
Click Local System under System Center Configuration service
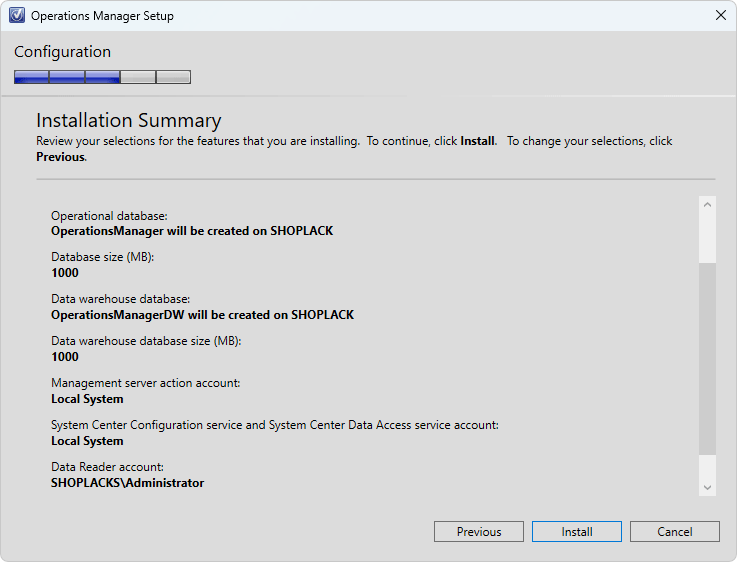click(87, 441)
